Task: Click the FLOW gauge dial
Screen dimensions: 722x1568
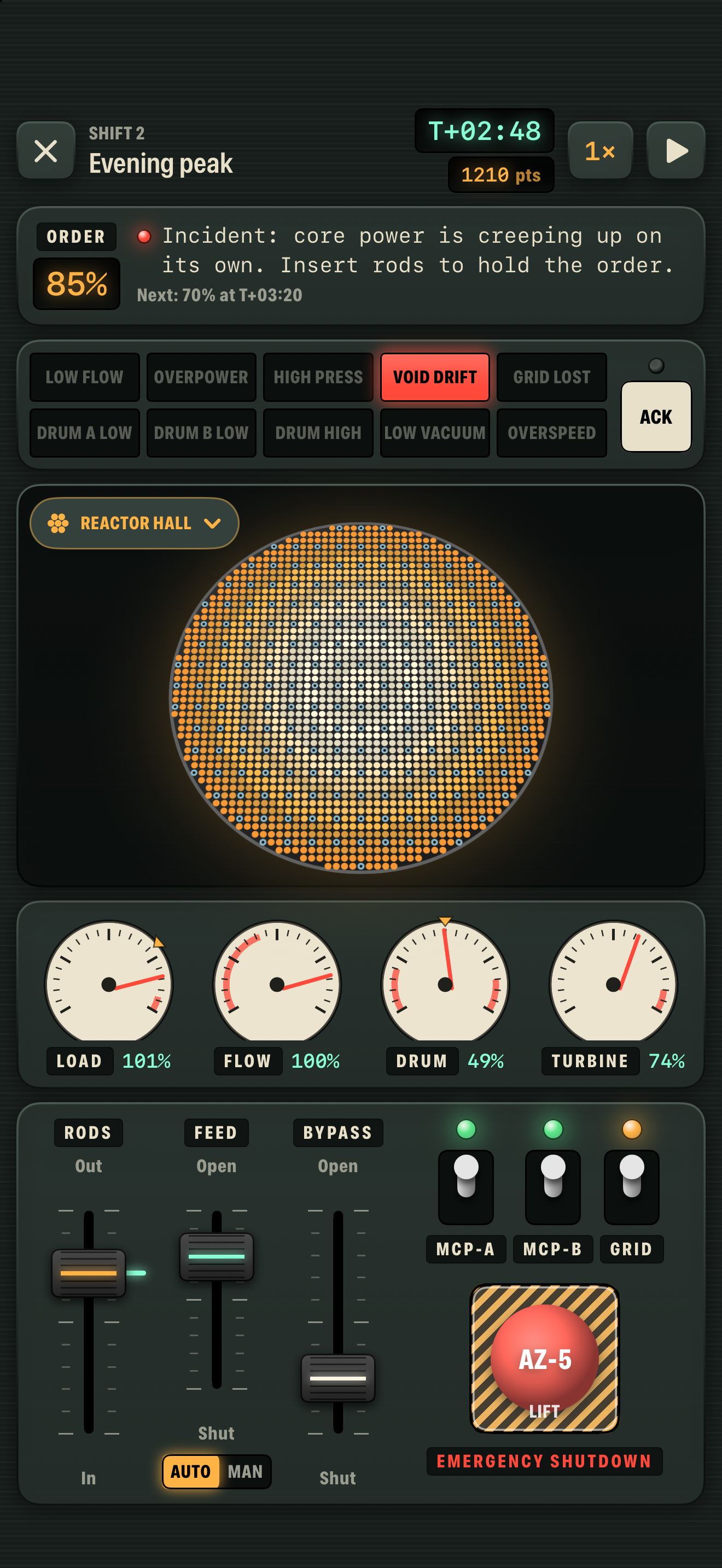Action: pos(277,981)
